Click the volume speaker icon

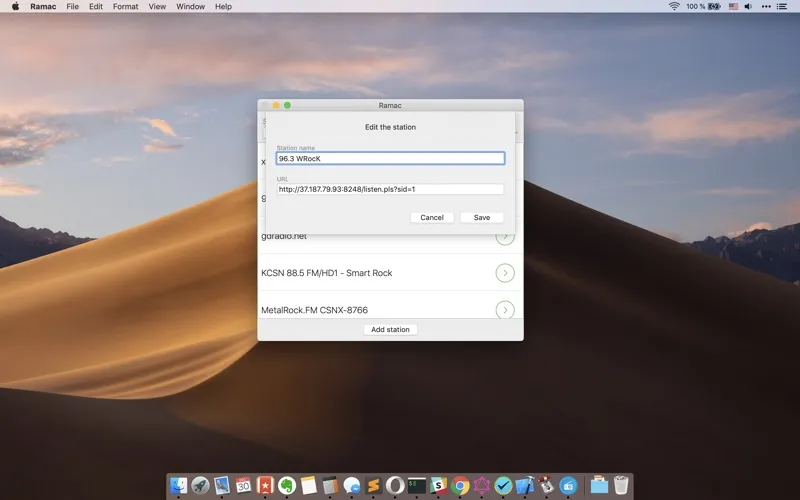pyautogui.click(x=748, y=6)
